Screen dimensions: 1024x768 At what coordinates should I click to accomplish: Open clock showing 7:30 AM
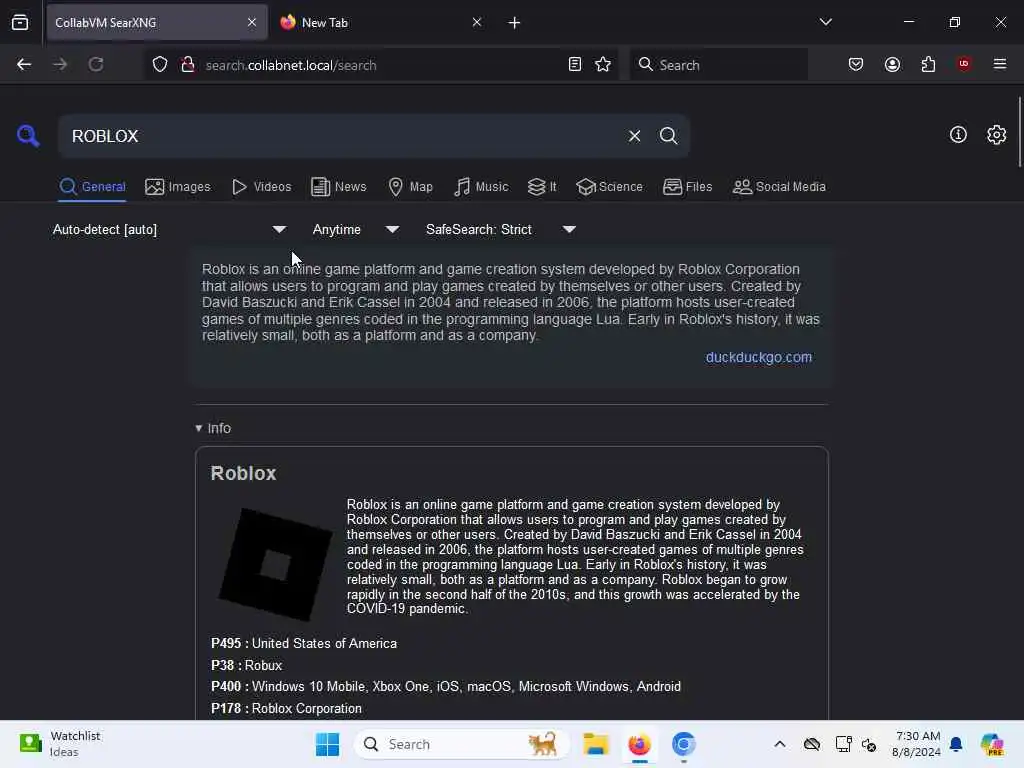point(916,744)
